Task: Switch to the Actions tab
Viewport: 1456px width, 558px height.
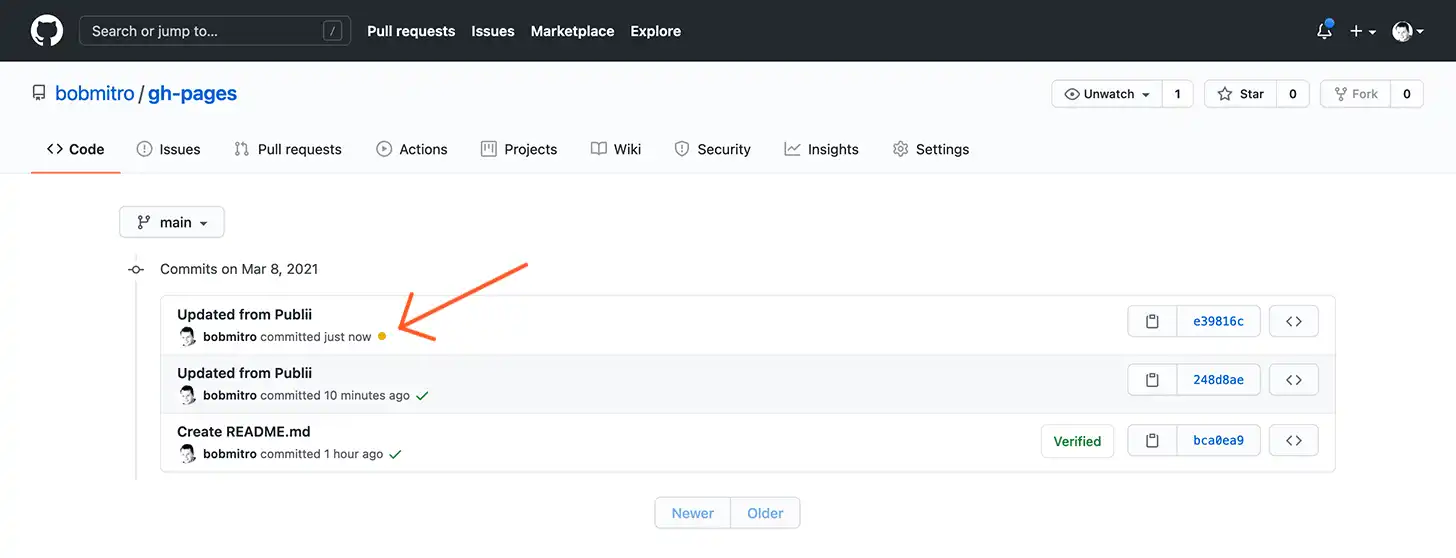Action: click(412, 149)
